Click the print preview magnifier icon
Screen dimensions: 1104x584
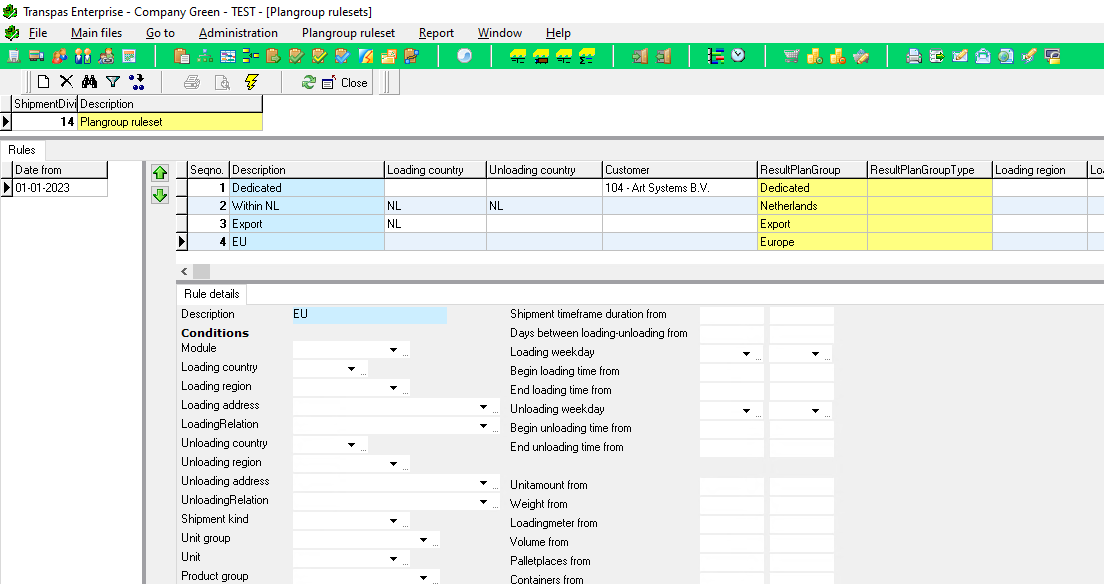222,82
